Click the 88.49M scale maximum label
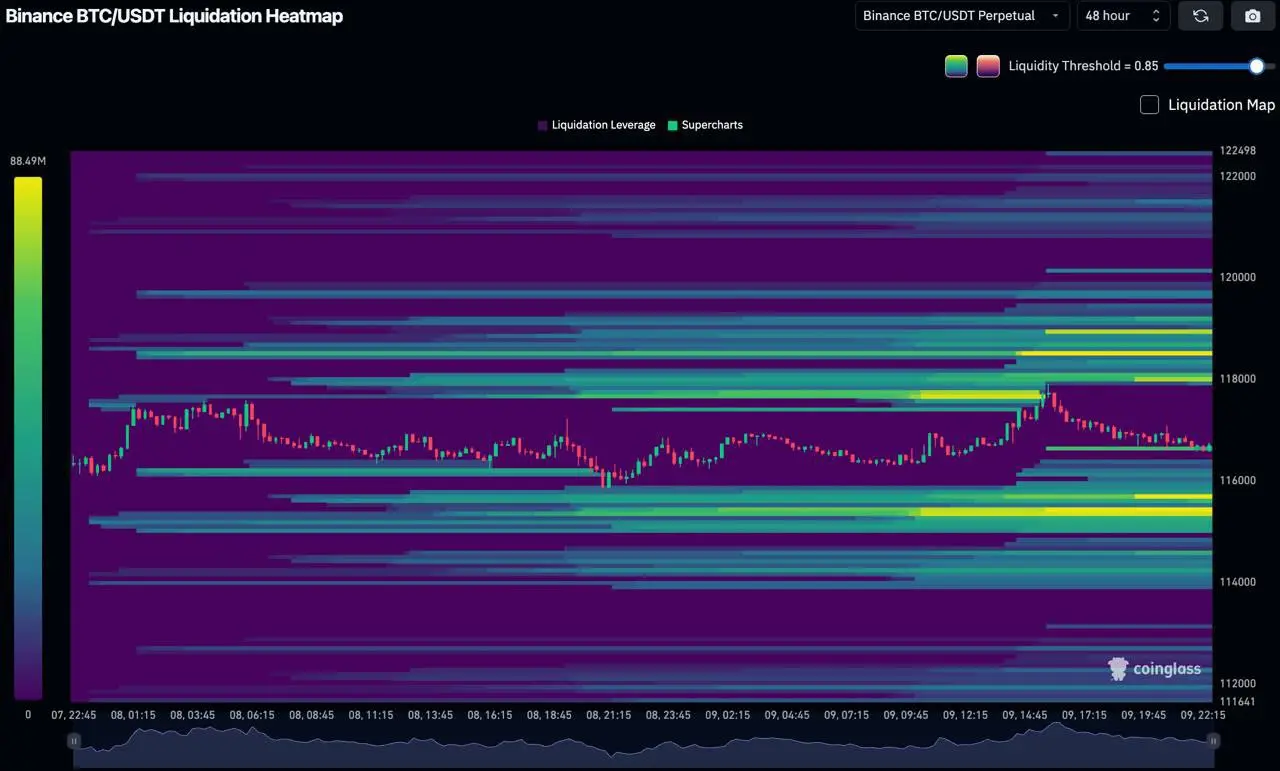1280x771 pixels. [x=28, y=161]
